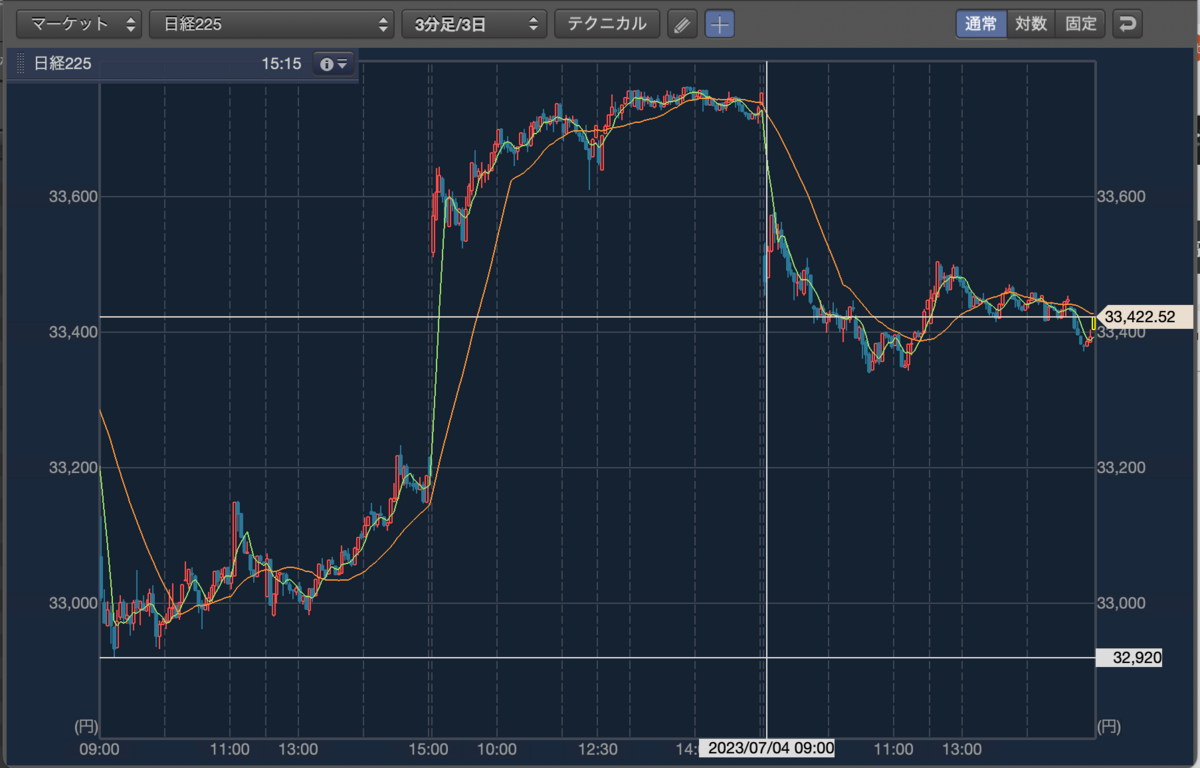
Task: Click the left axis 33,600 label
Action: tap(72, 197)
